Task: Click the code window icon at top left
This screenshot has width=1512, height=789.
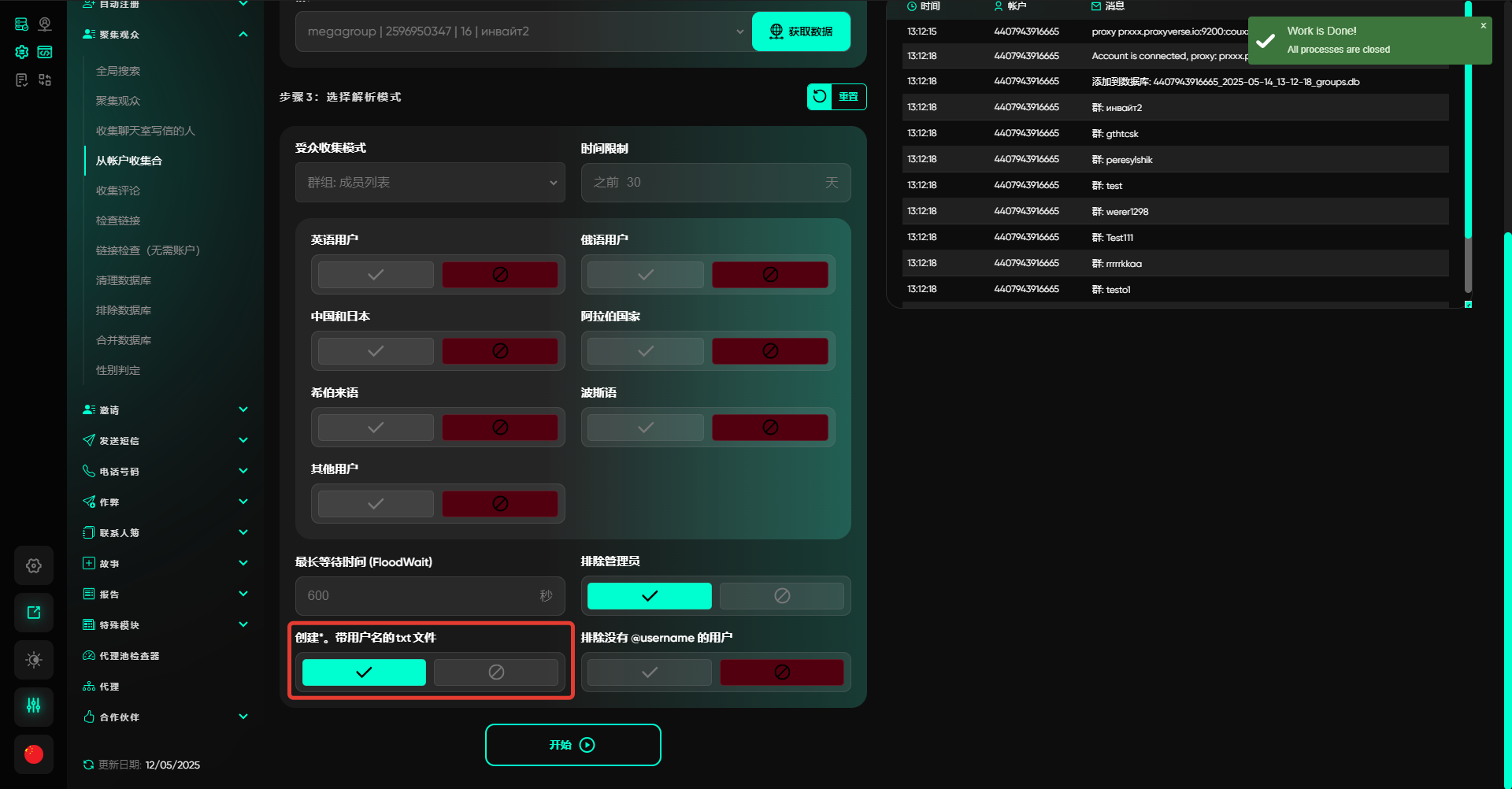Action: pos(45,52)
